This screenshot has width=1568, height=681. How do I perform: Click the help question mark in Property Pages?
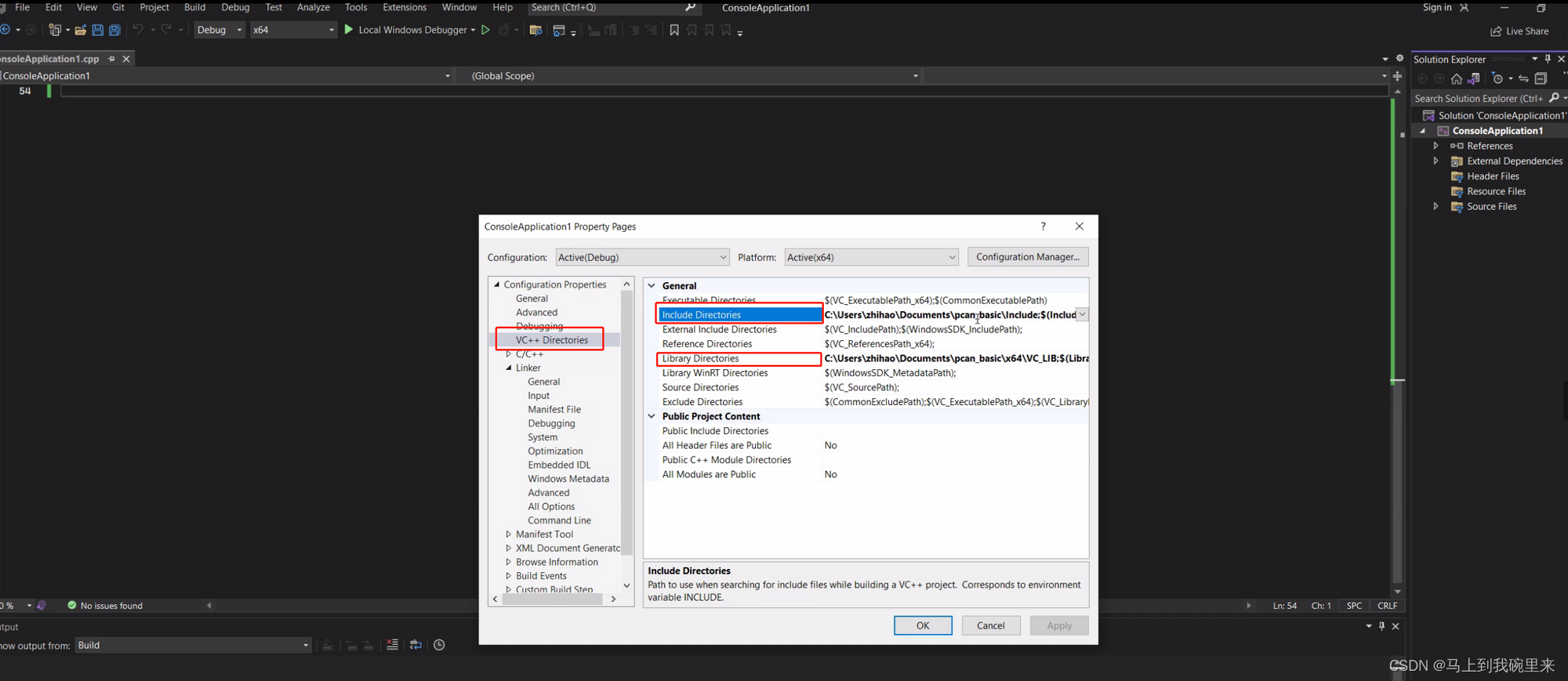[1043, 226]
